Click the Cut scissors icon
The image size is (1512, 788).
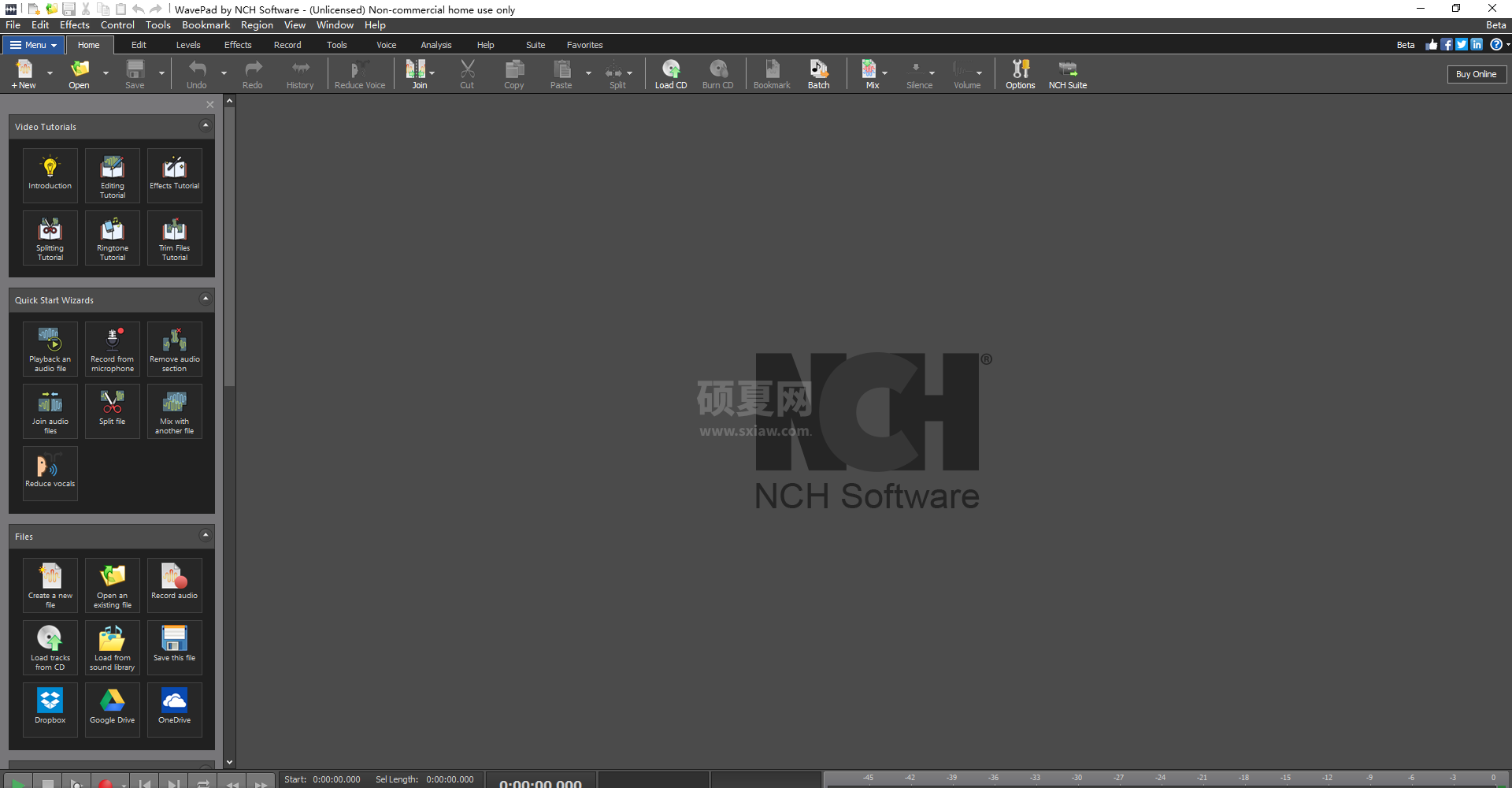tap(467, 74)
